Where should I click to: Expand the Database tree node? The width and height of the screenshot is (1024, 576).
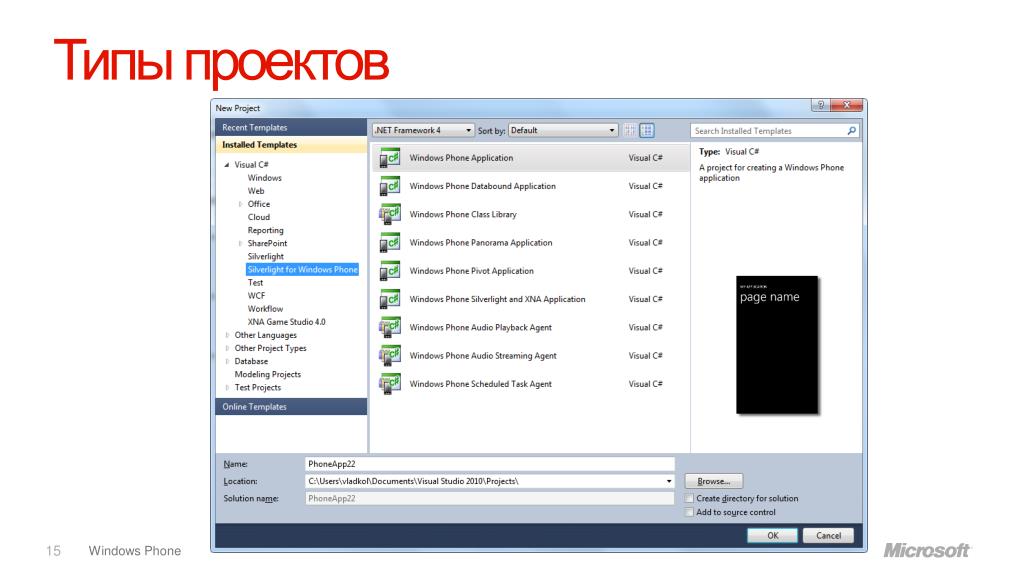coord(227,361)
